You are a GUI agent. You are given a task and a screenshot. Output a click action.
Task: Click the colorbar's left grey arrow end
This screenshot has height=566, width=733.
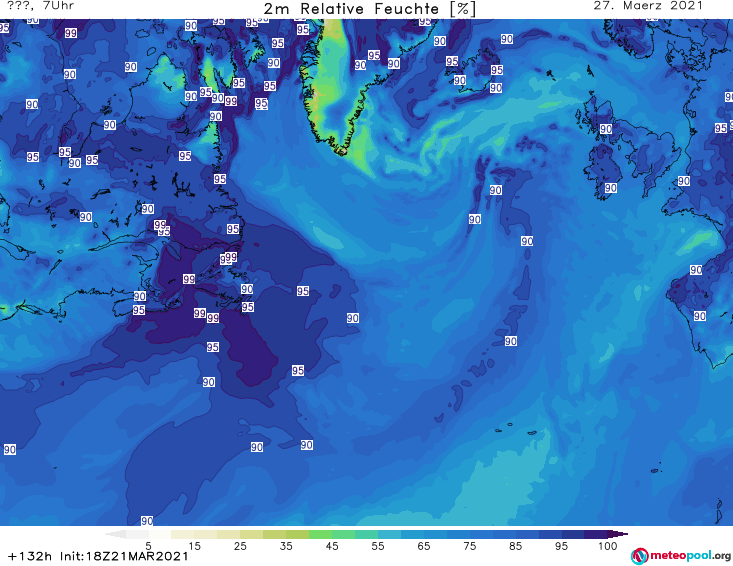click(115, 534)
